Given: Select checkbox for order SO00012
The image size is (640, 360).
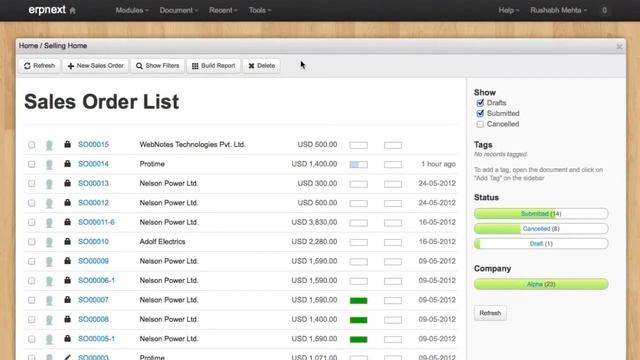Looking at the screenshot, I should click(x=31, y=203).
